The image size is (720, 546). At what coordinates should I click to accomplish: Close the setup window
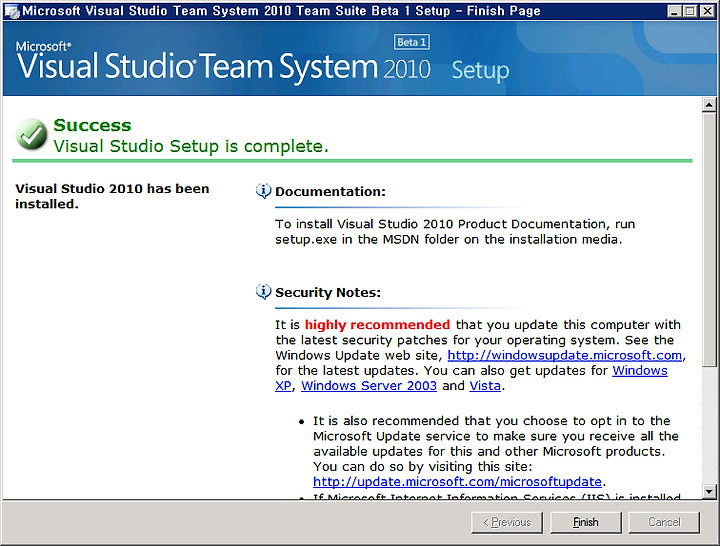click(x=707, y=11)
